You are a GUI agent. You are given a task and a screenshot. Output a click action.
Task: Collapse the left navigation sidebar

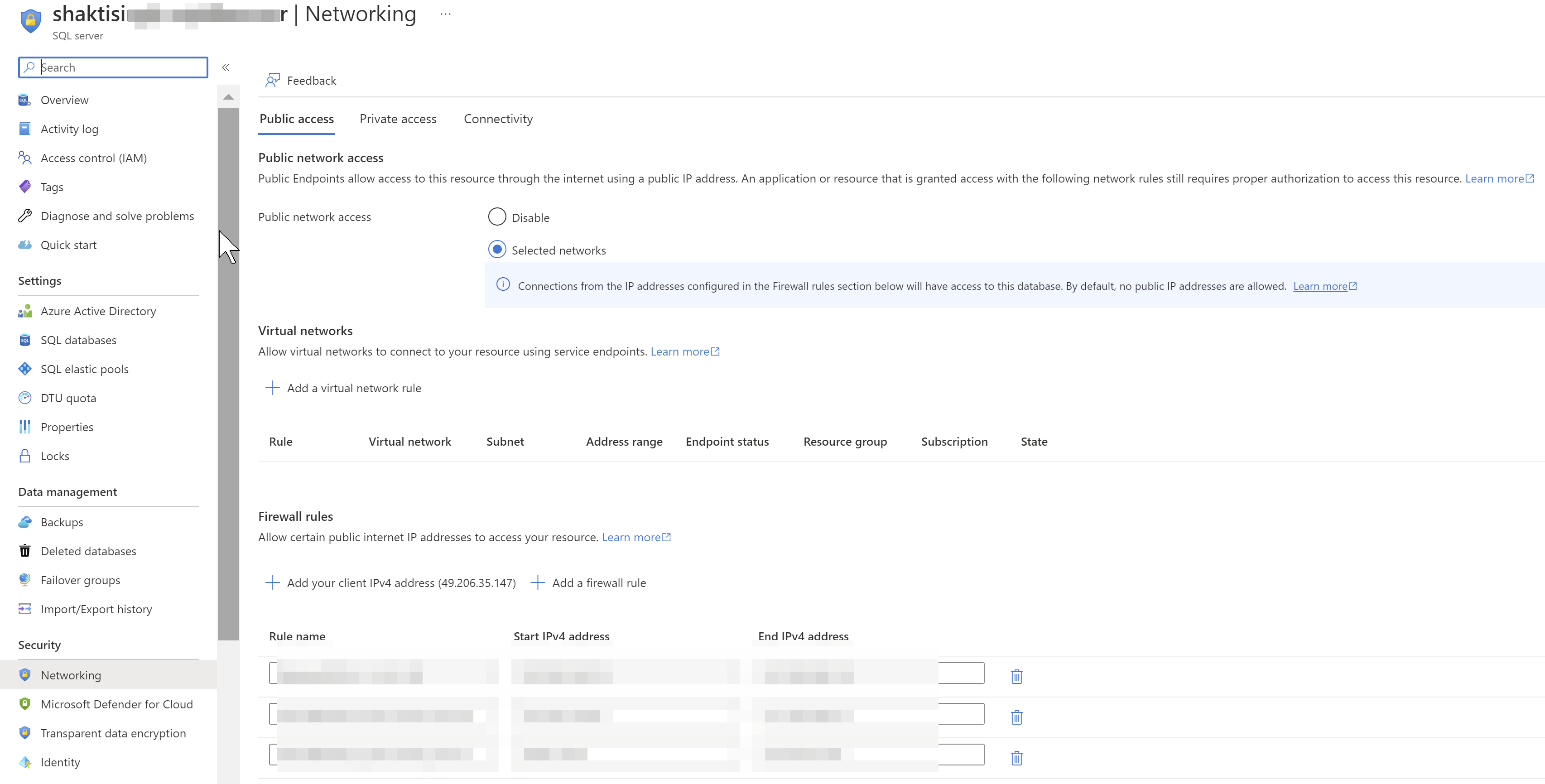point(226,67)
